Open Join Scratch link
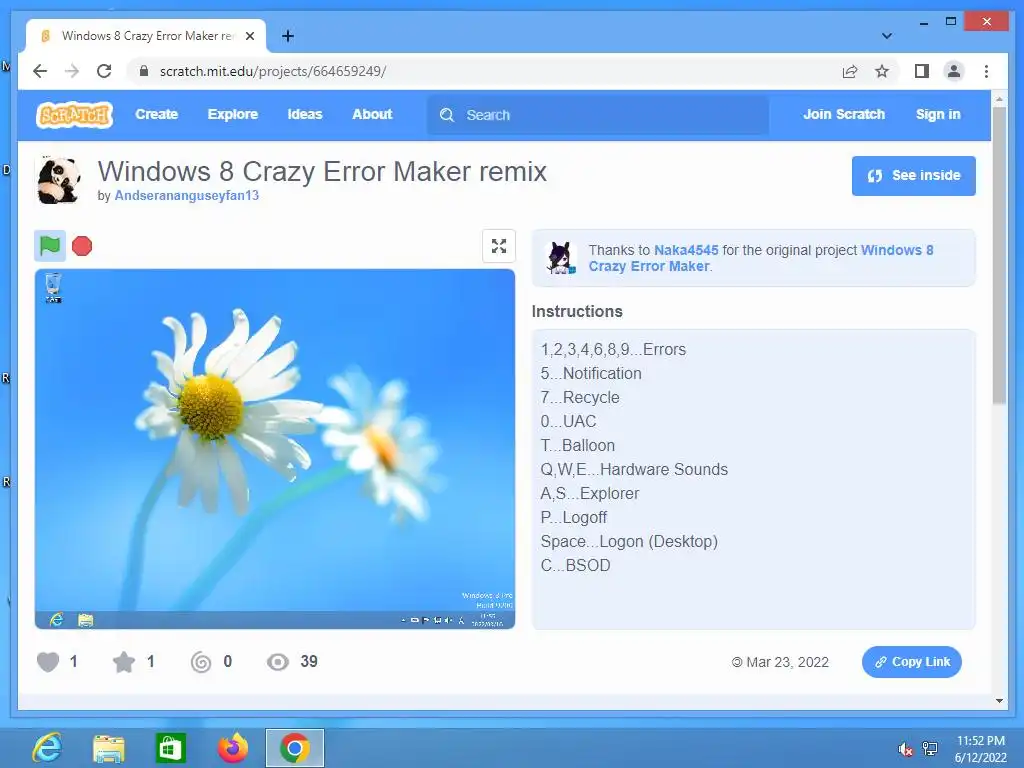Image resolution: width=1024 pixels, height=768 pixels. point(844,114)
